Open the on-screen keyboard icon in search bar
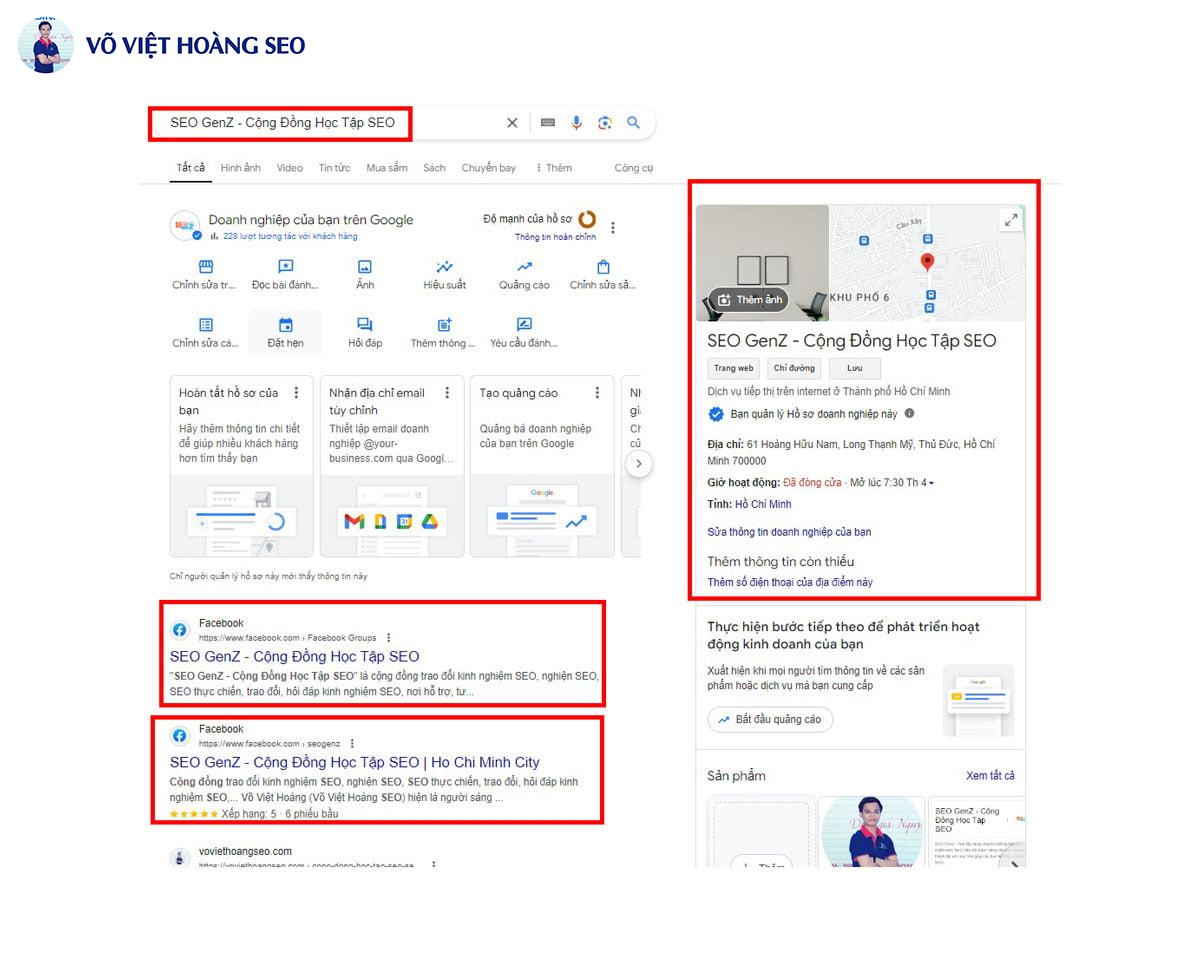This screenshot has width=1200, height=969. 548,123
